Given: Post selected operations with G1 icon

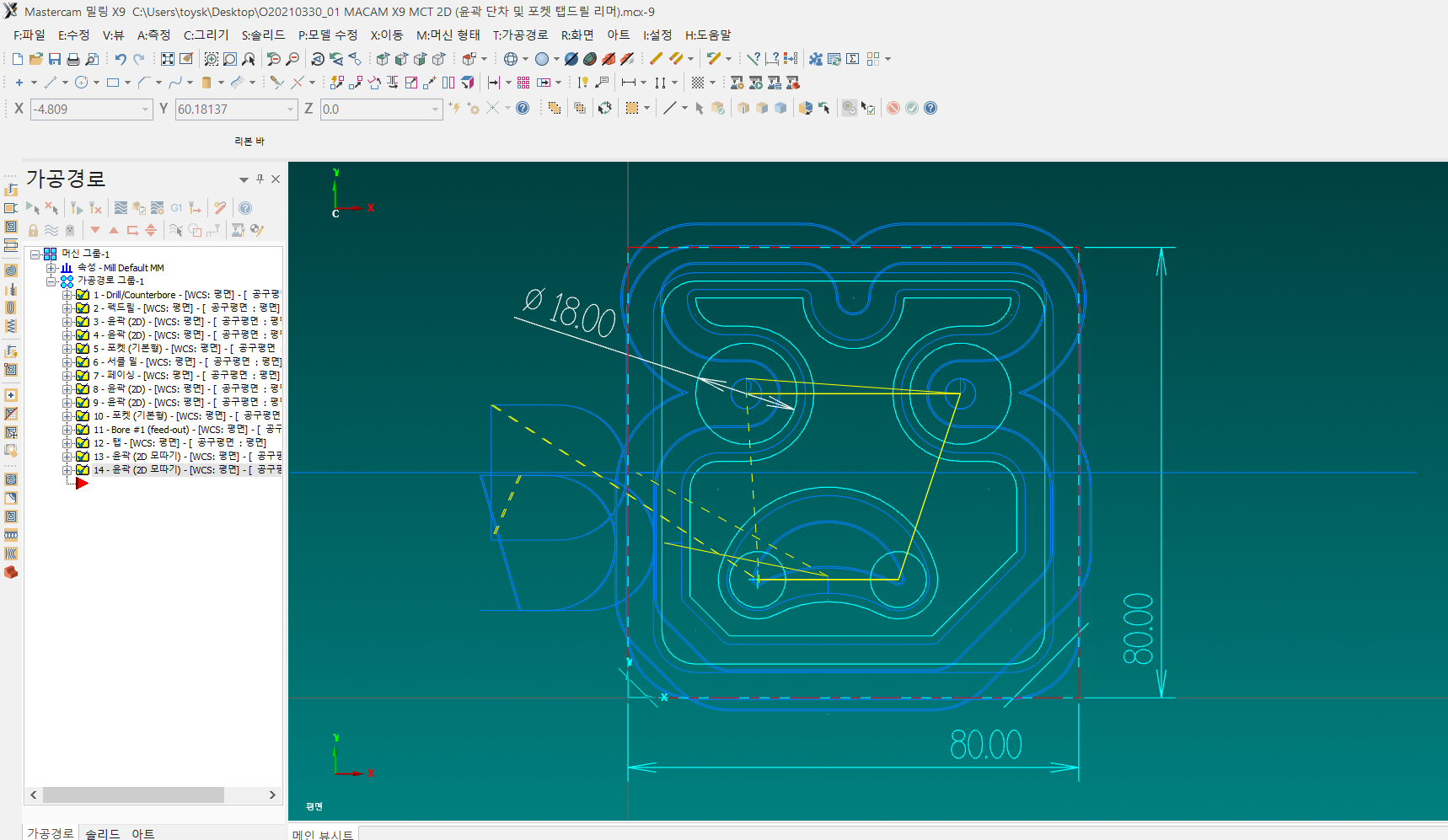Looking at the screenshot, I should click(x=176, y=208).
